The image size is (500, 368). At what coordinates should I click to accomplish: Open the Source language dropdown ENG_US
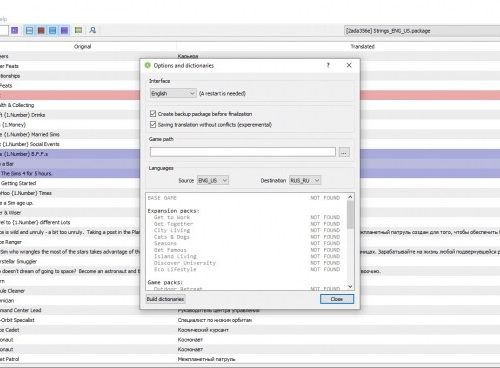click(213, 180)
